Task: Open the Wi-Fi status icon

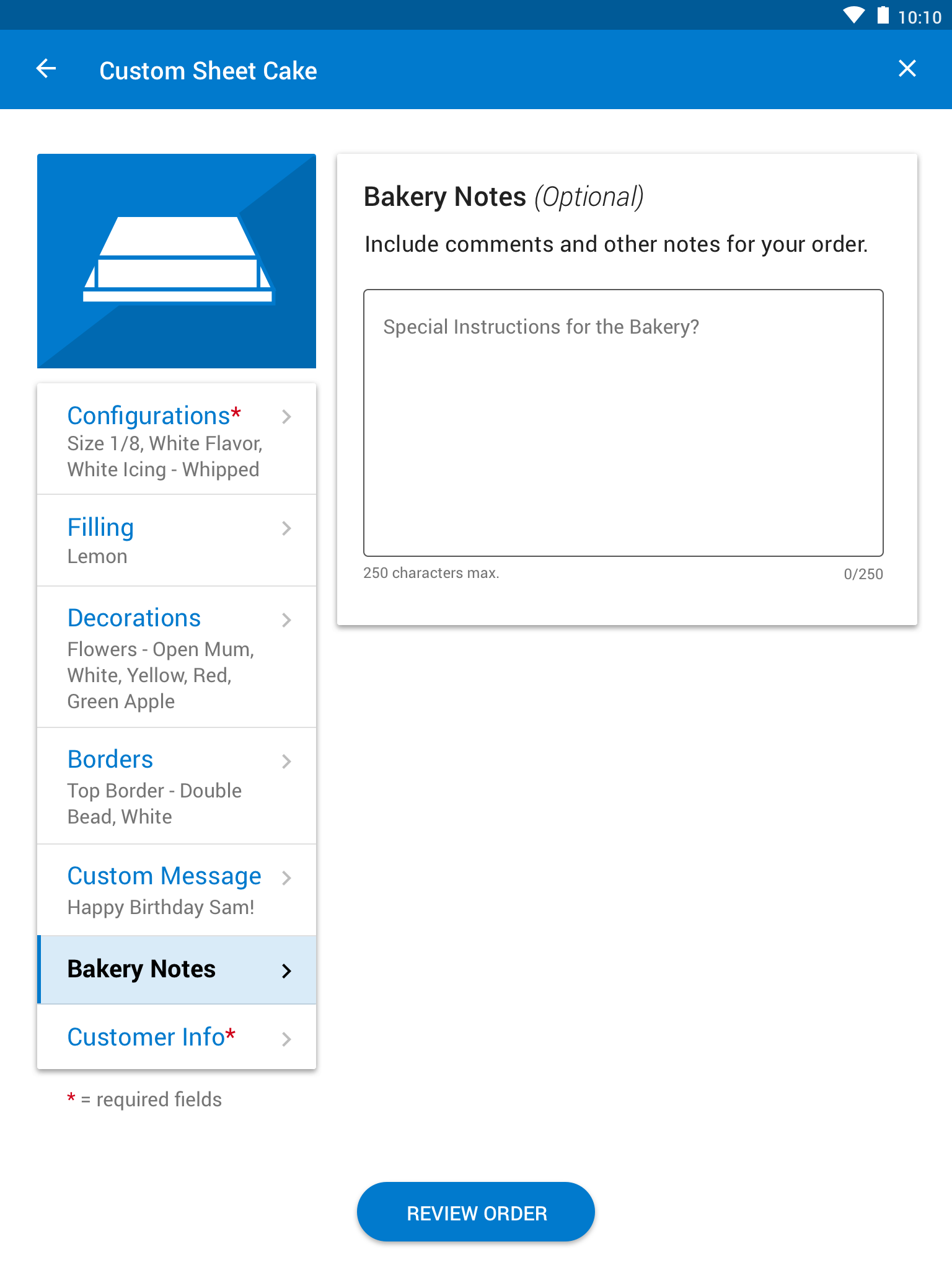Action: (853, 15)
